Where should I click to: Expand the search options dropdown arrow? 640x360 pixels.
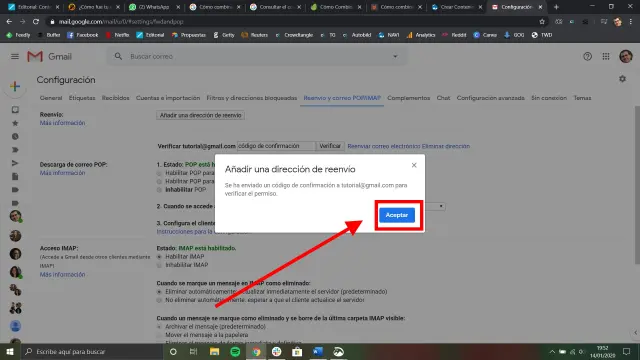tap(395, 56)
